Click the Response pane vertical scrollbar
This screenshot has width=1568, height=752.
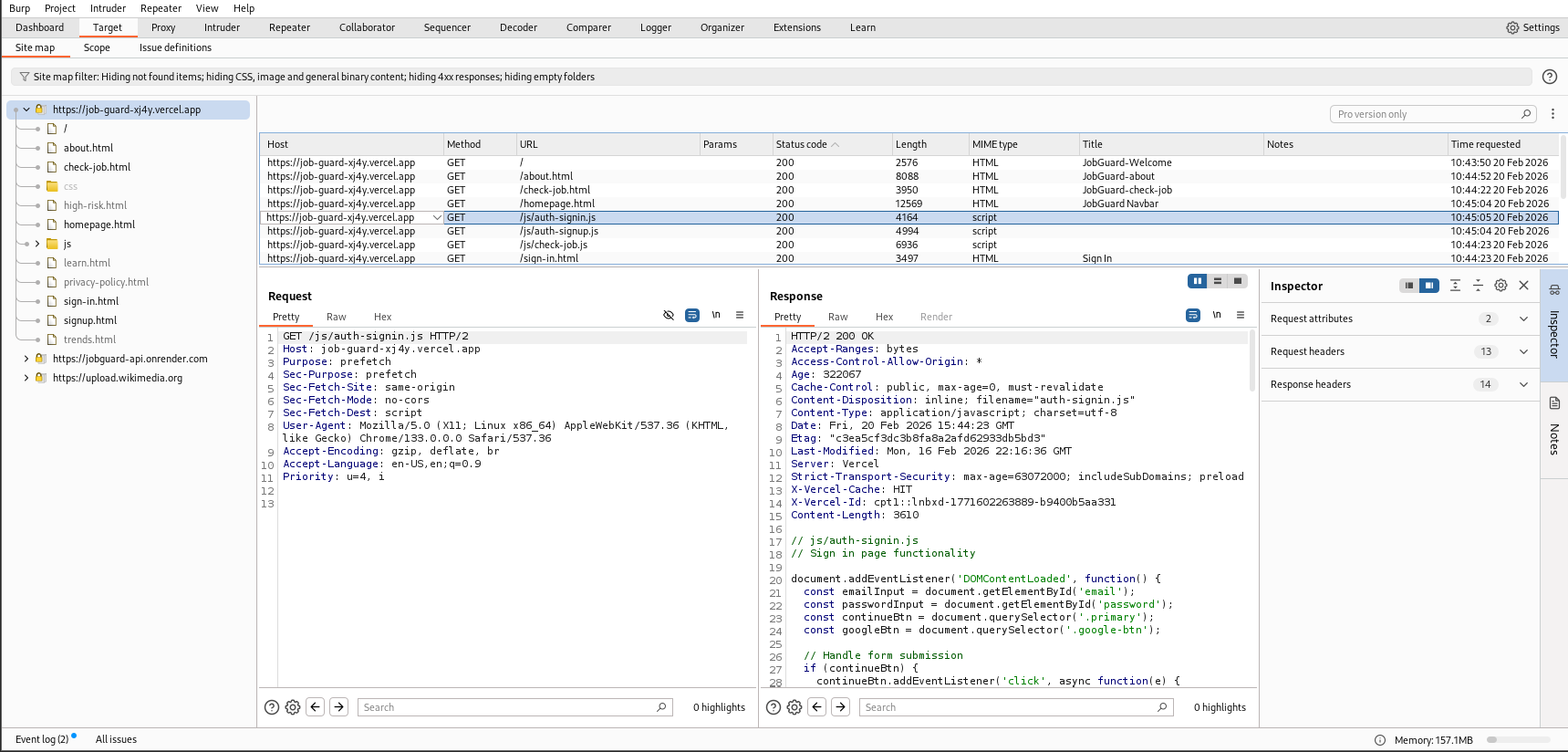1252,360
